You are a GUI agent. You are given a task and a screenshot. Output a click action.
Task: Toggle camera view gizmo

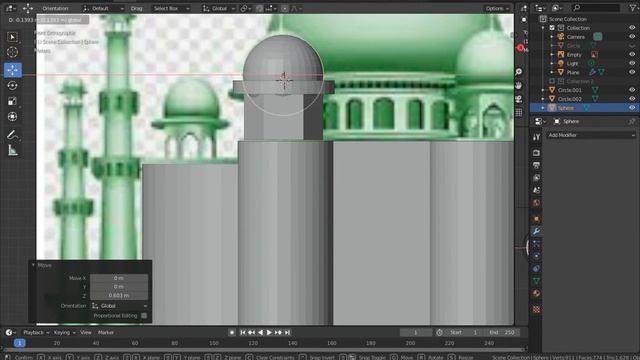(519, 99)
